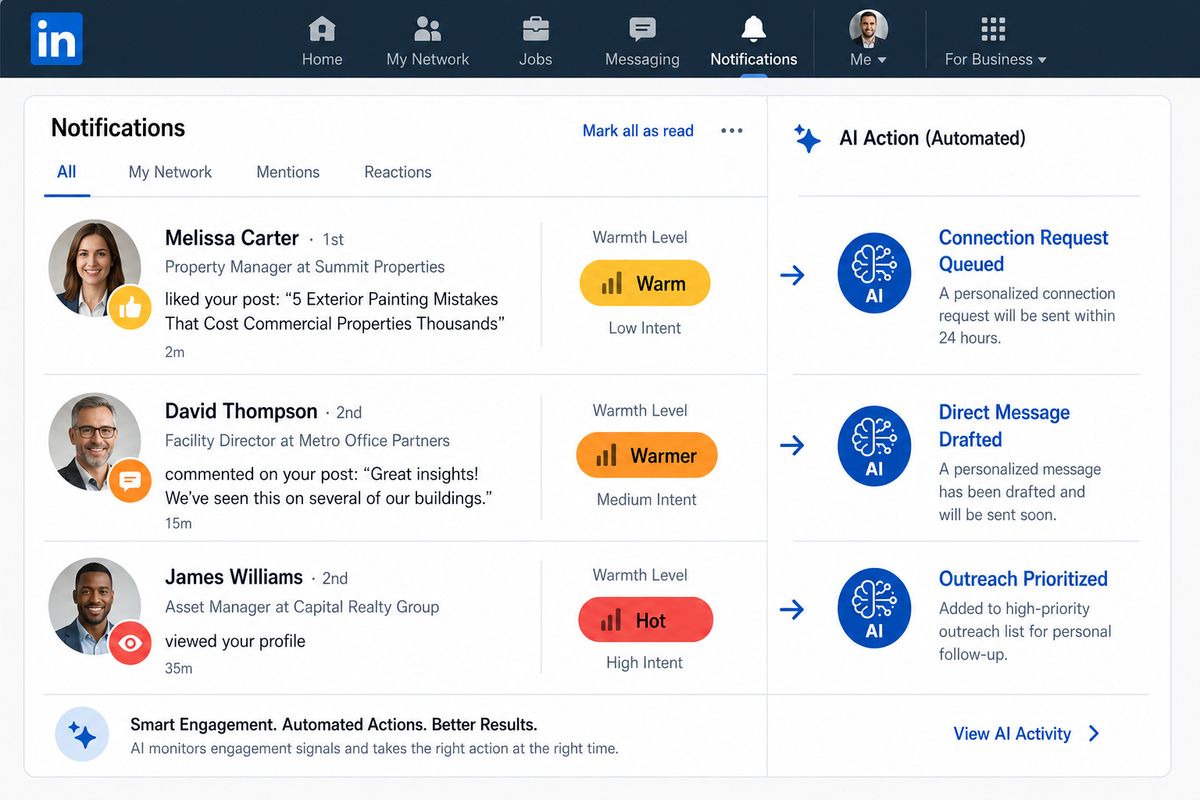Click the LinkedIn logo
The width and height of the screenshot is (1200, 800).
56,39
